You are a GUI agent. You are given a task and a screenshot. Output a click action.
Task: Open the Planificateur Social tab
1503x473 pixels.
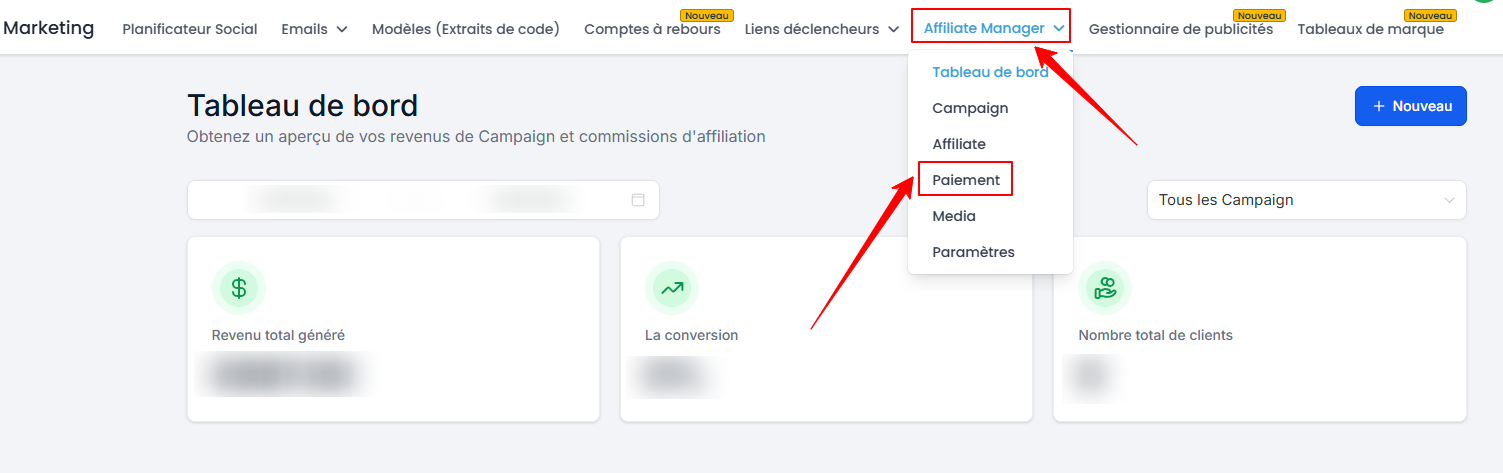[x=190, y=30]
